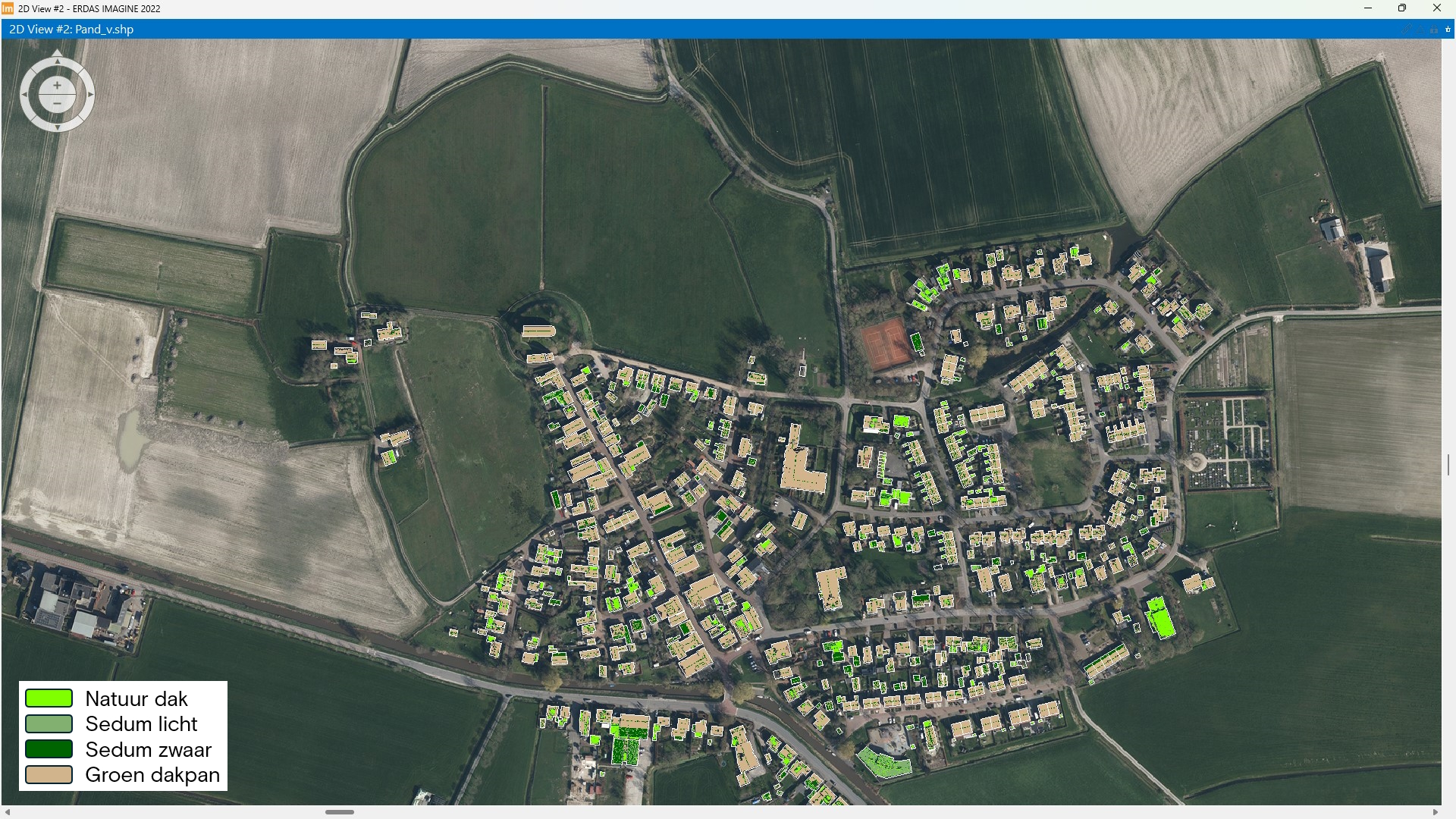Click the horizontal scrollbar thumb at the bottom

pos(340,812)
